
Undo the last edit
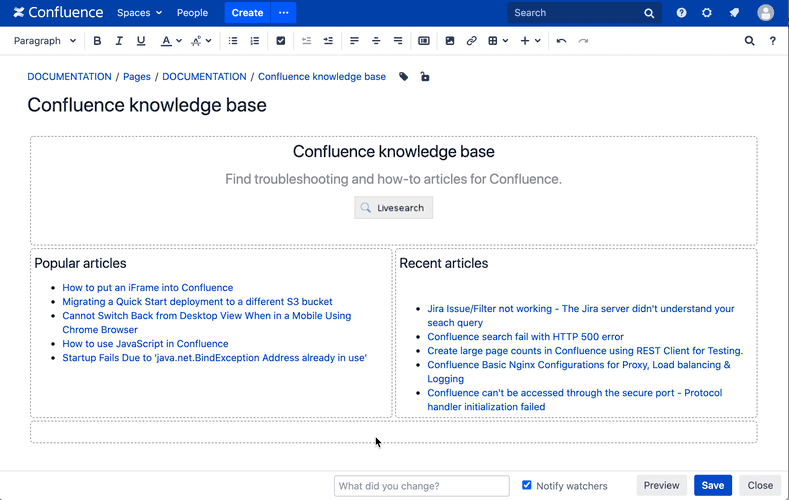(x=561, y=41)
